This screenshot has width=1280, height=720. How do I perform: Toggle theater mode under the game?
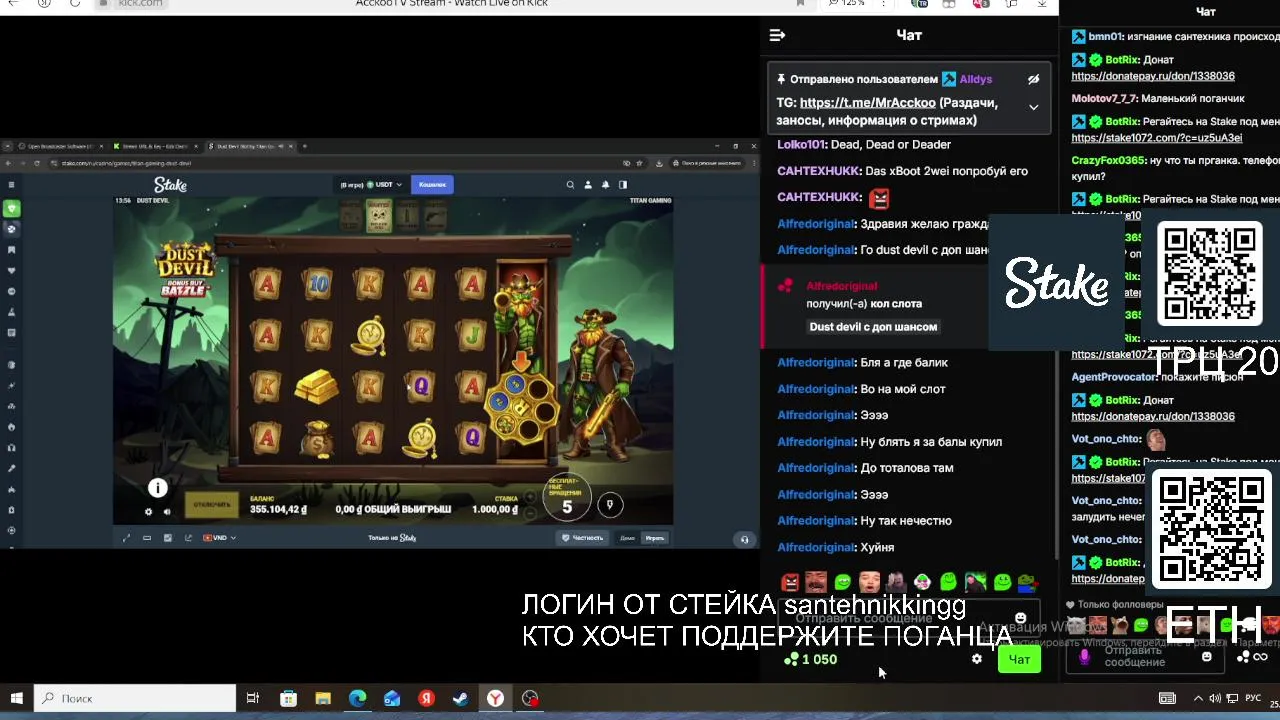[147, 538]
